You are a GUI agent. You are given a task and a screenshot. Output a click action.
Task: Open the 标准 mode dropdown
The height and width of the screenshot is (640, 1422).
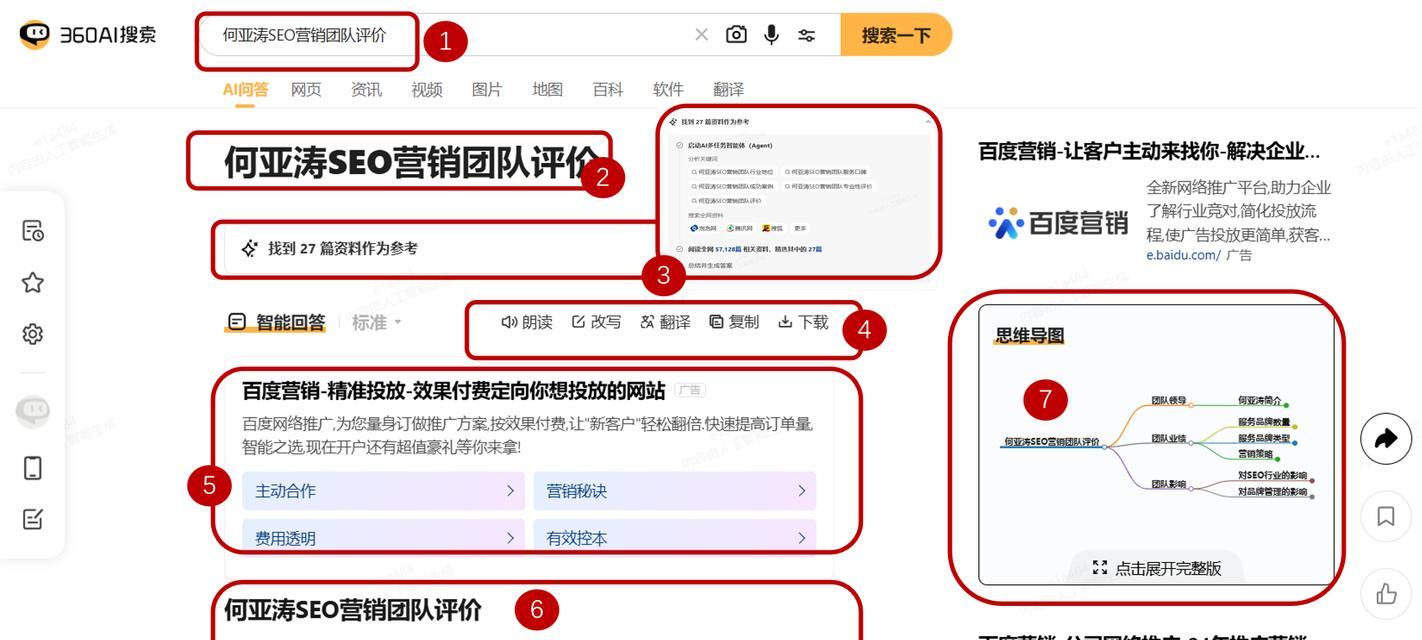(x=377, y=322)
